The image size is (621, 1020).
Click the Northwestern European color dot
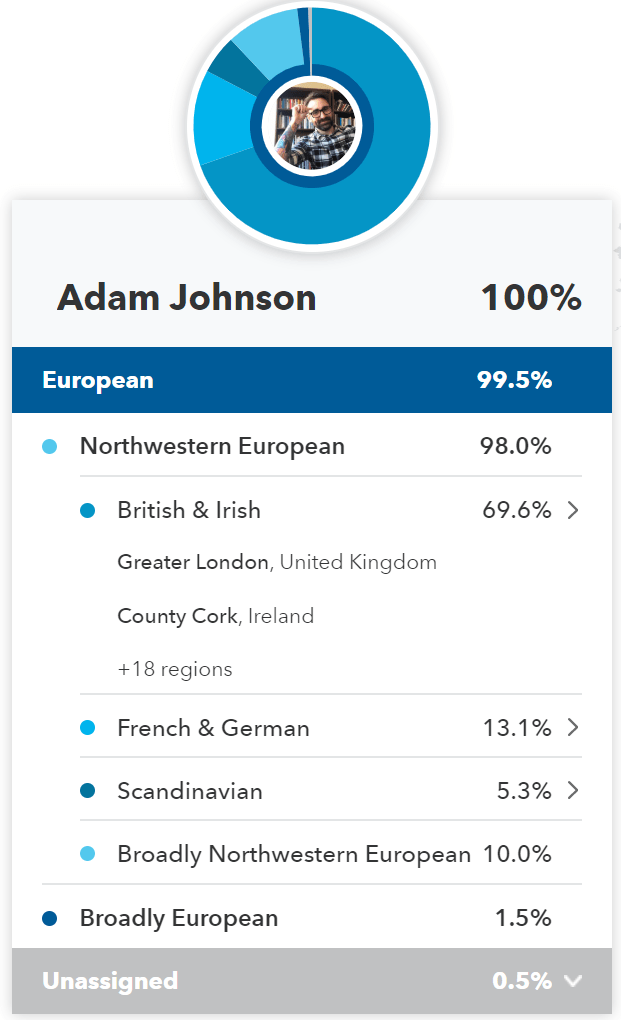point(50,446)
